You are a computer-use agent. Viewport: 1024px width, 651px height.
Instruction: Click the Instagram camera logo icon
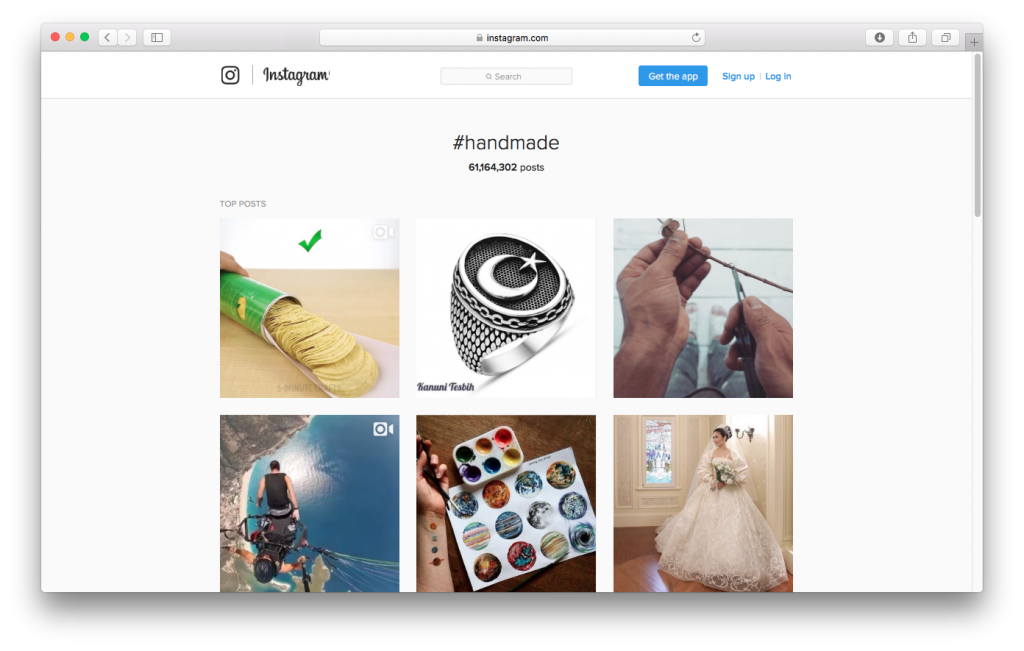pyautogui.click(x=230, y=75)
